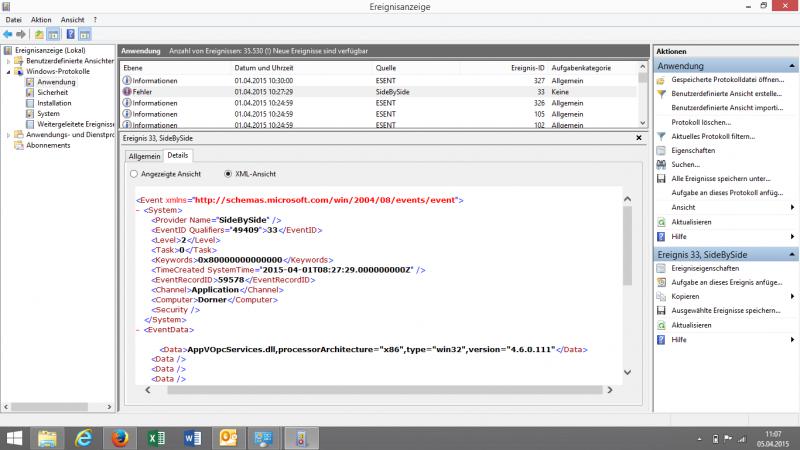Select Abonnements in tree

click(48, 145)
